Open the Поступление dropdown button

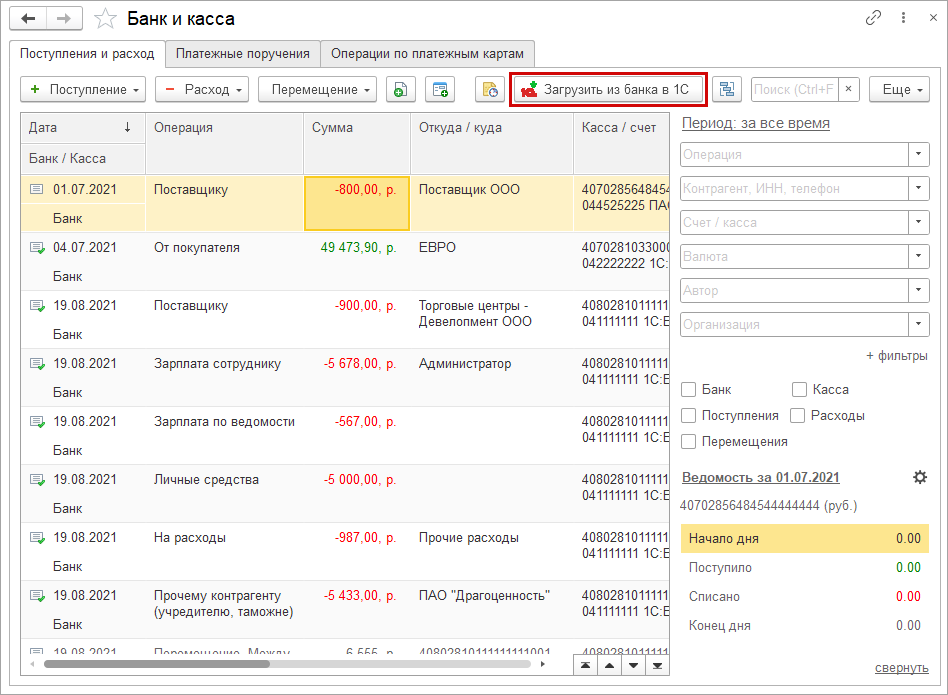pyautogui.click(x=83, y=90)
